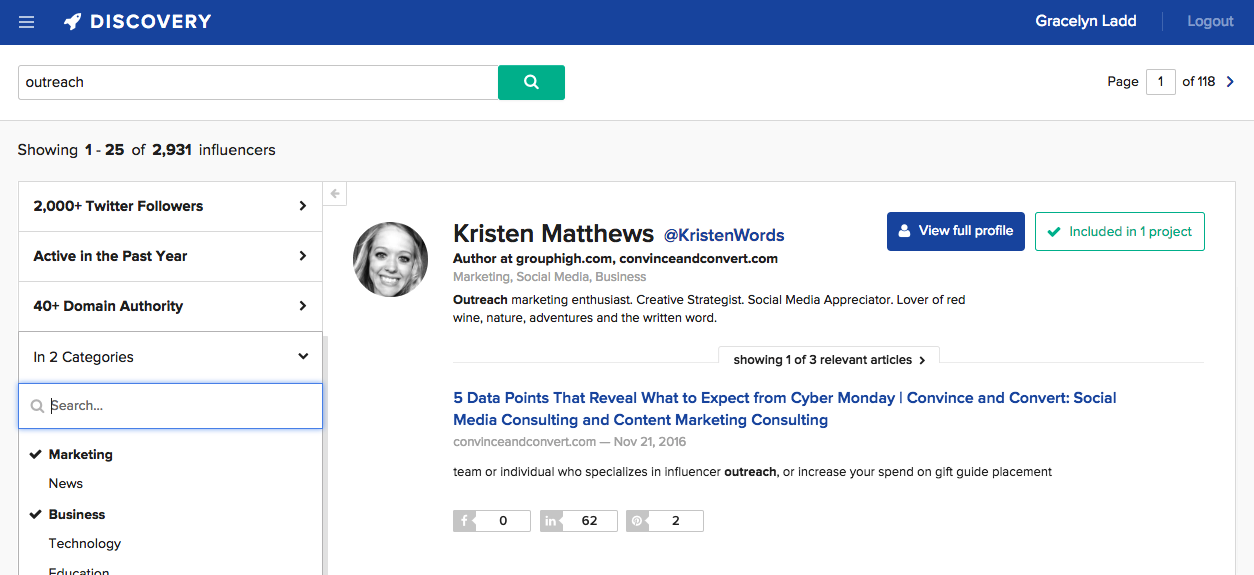Image resolution: width=1254 pixels, height=575 pixels.
Task: Click the Logout link
Action: pyautogui.click(x=1210, y=21)
